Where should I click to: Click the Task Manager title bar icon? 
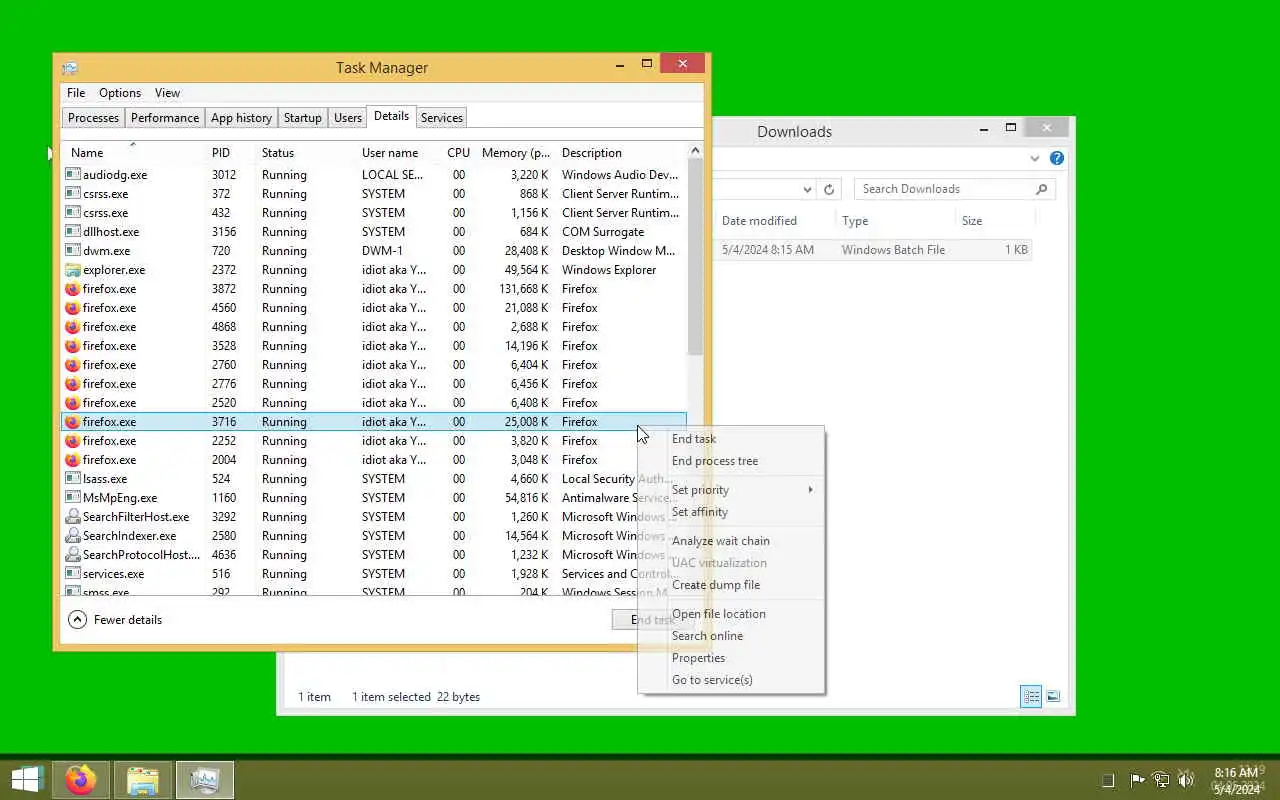[70, 68]
